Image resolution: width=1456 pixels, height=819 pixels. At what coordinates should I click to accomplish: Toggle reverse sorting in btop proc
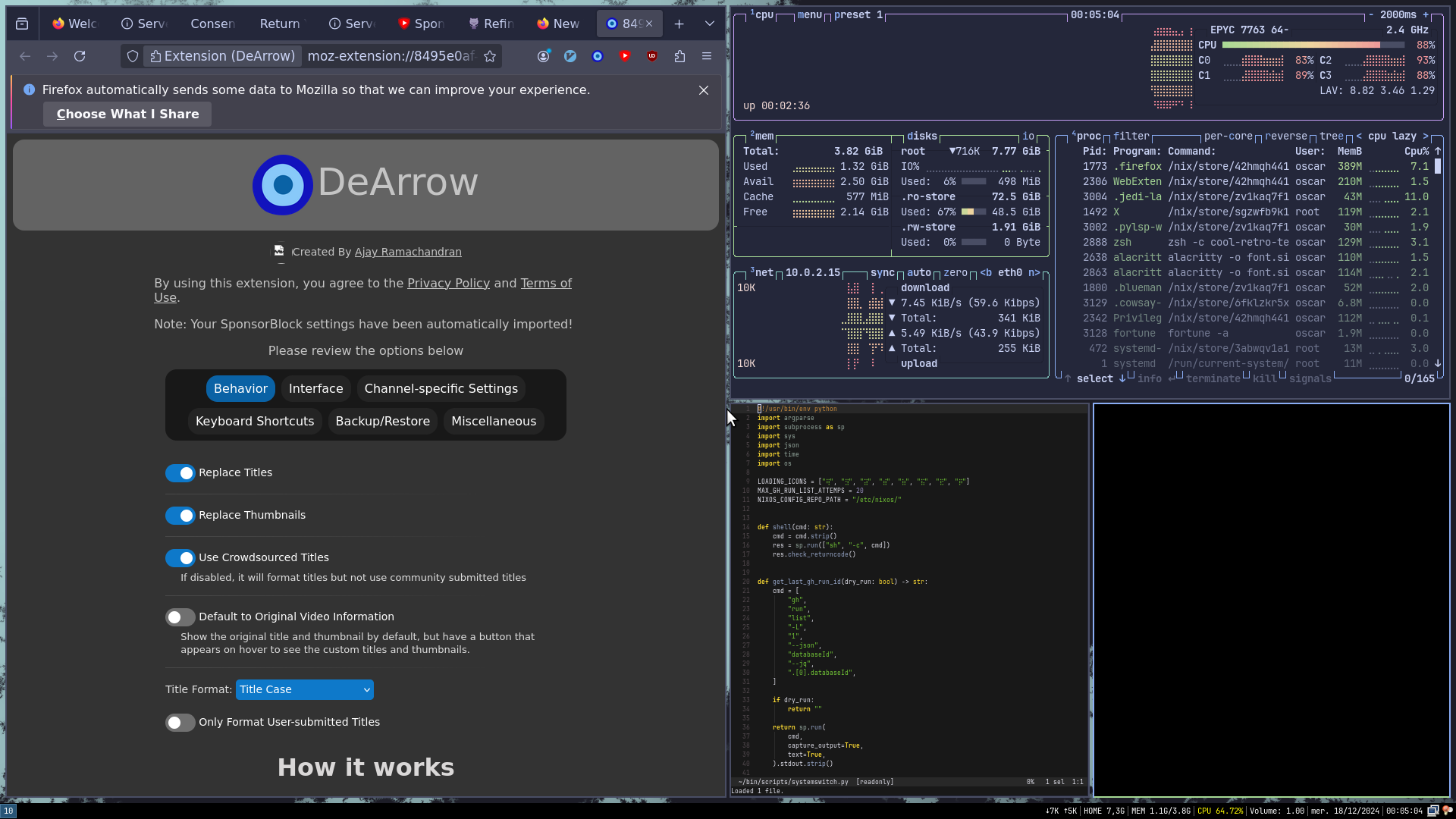(1286, 136)
